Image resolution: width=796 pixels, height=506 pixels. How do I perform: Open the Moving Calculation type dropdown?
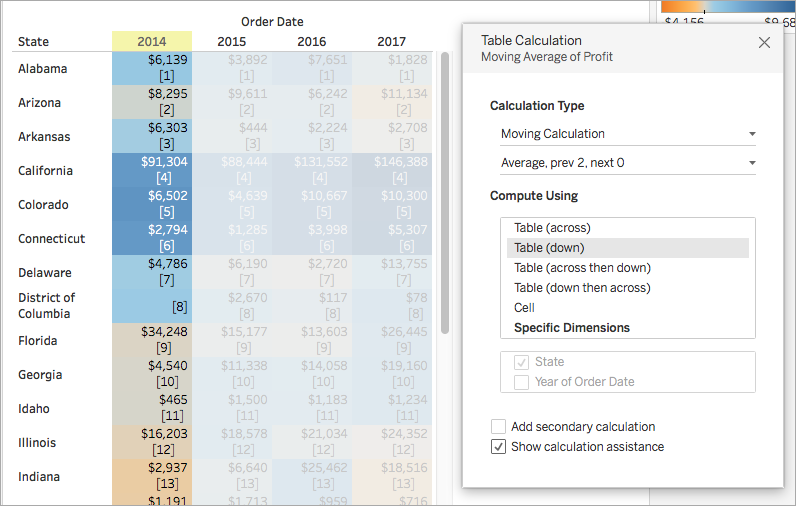point(627,134)
